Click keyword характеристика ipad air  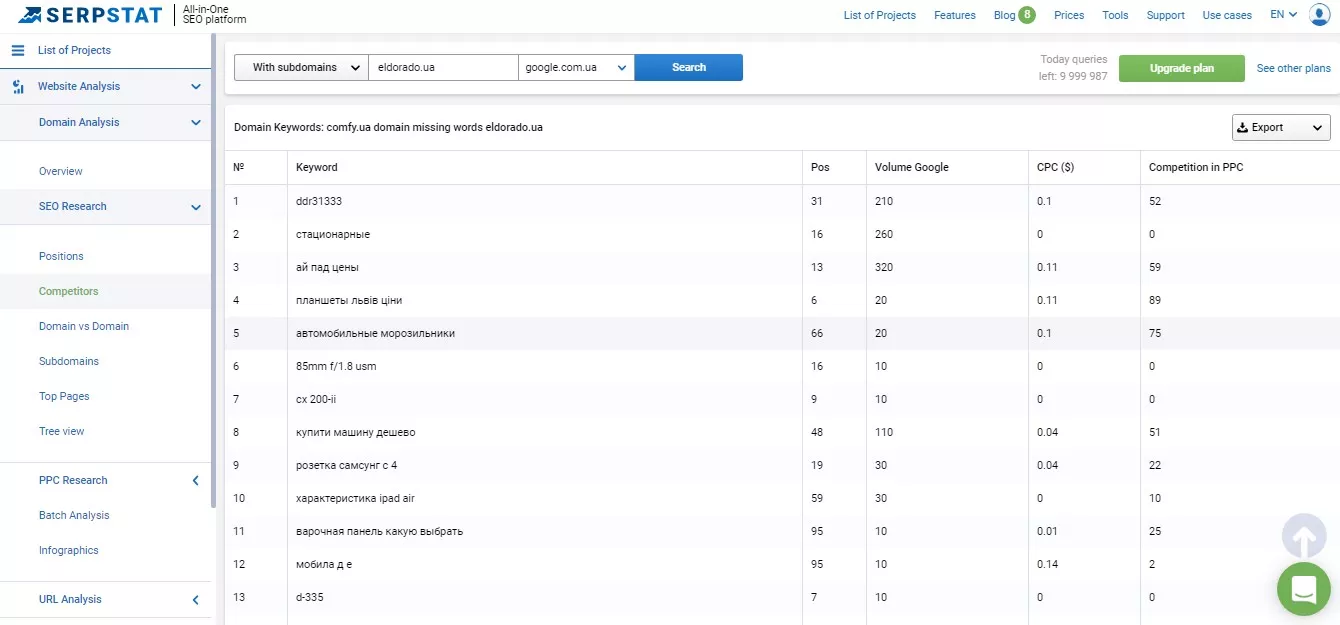tap(356, 498)
